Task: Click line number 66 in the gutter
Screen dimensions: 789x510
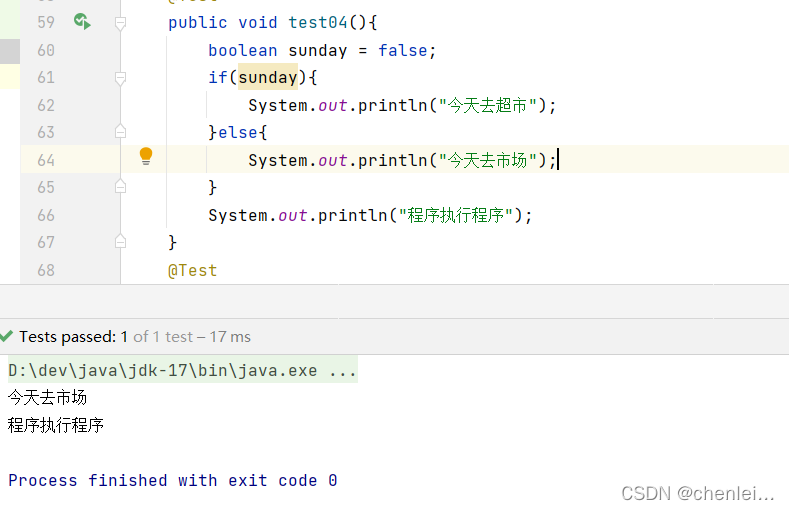Action: click(x=46, y=215)
